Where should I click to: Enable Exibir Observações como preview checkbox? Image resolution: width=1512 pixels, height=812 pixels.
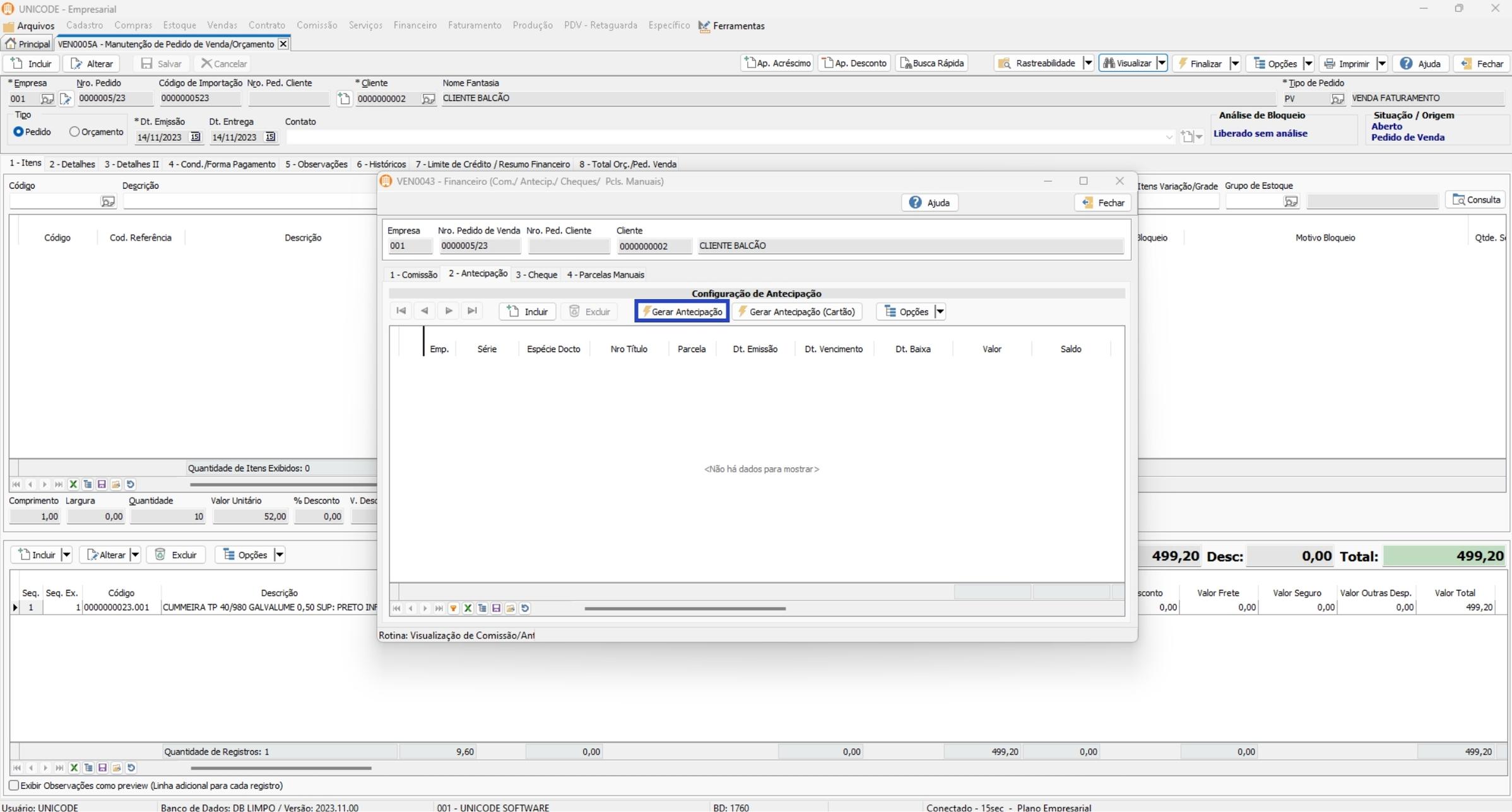coord(14,785)
